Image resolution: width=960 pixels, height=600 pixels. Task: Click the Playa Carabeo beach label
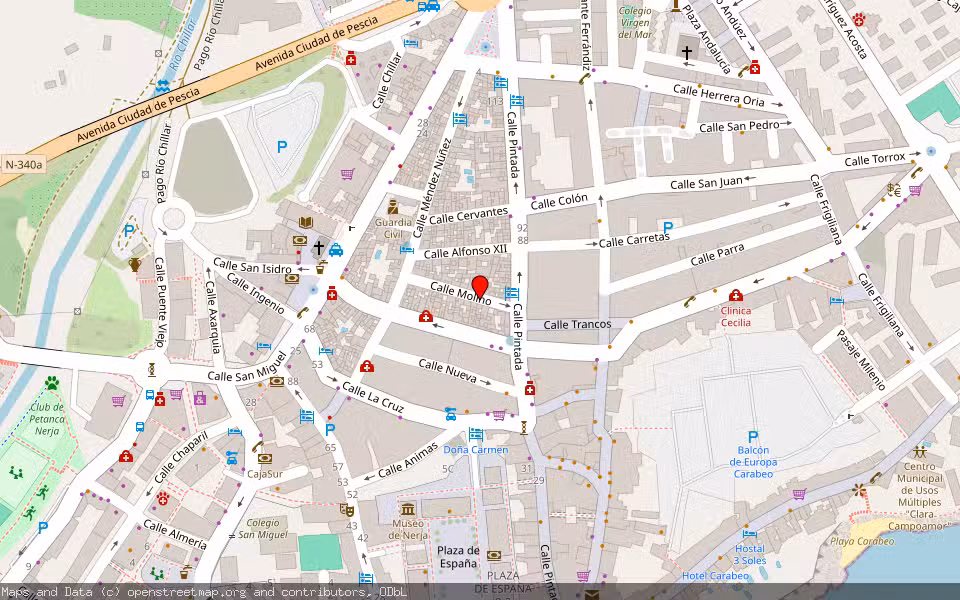(x=863, y=541)
